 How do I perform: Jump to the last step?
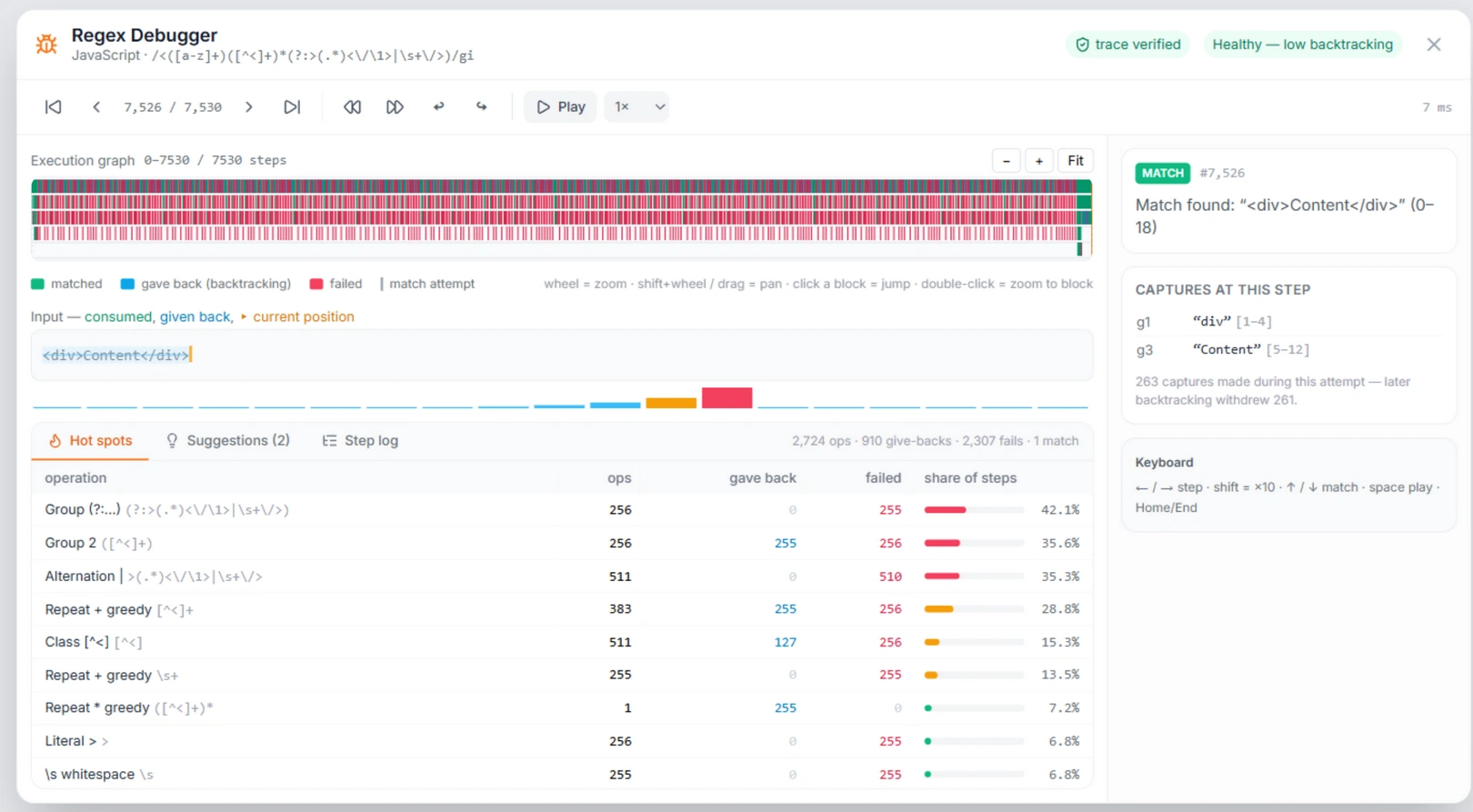point(292,107)
